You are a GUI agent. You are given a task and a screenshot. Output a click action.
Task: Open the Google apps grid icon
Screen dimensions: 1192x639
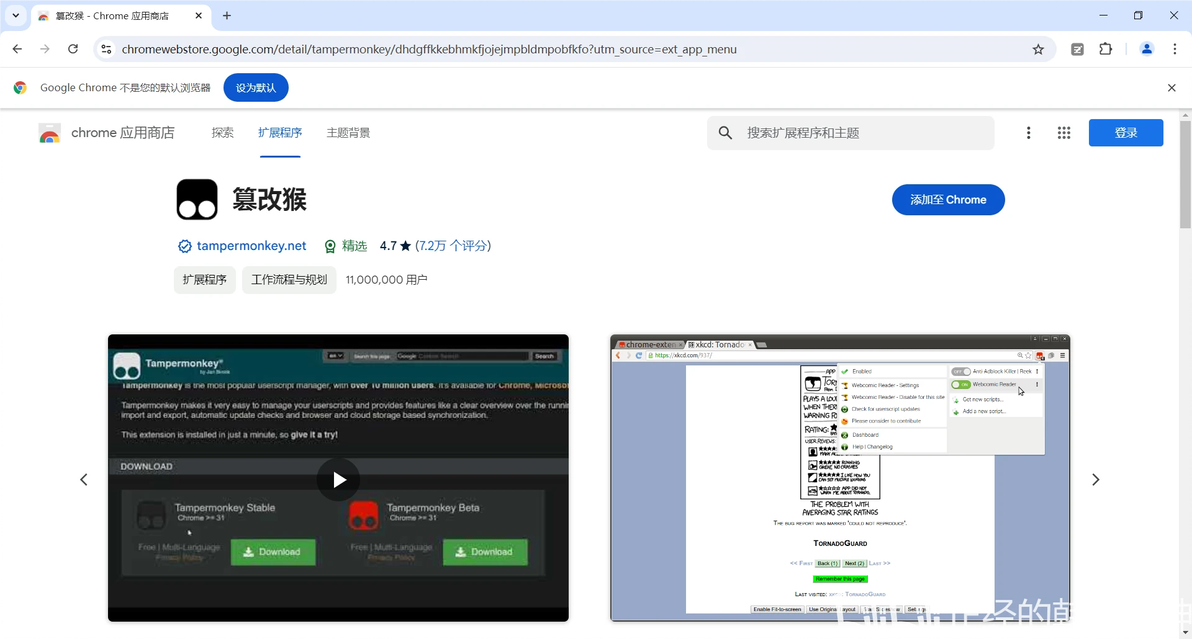pos(1064,133)
